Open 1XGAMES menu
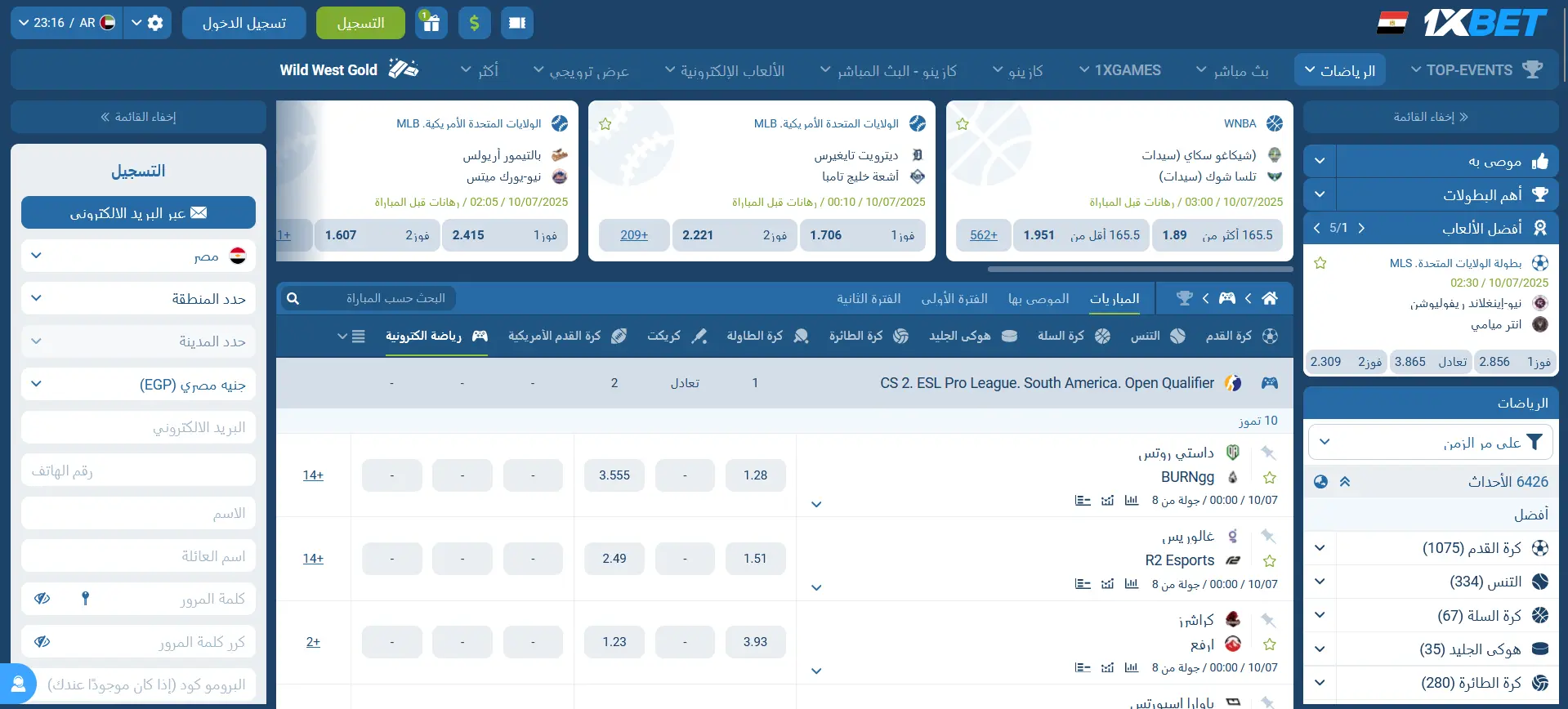Viewport: 1568px width, 709px height. click(x=1119, y=70)
